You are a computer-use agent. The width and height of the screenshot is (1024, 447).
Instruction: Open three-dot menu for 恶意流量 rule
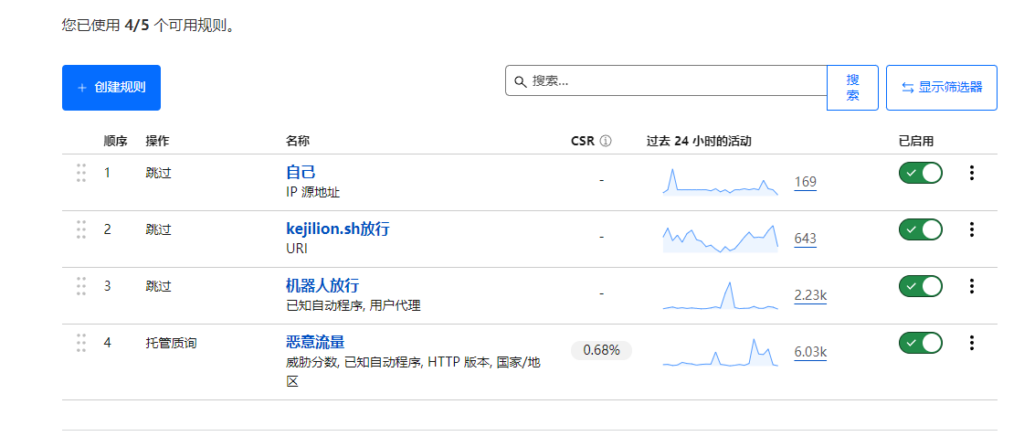click(x=971, y=343)
